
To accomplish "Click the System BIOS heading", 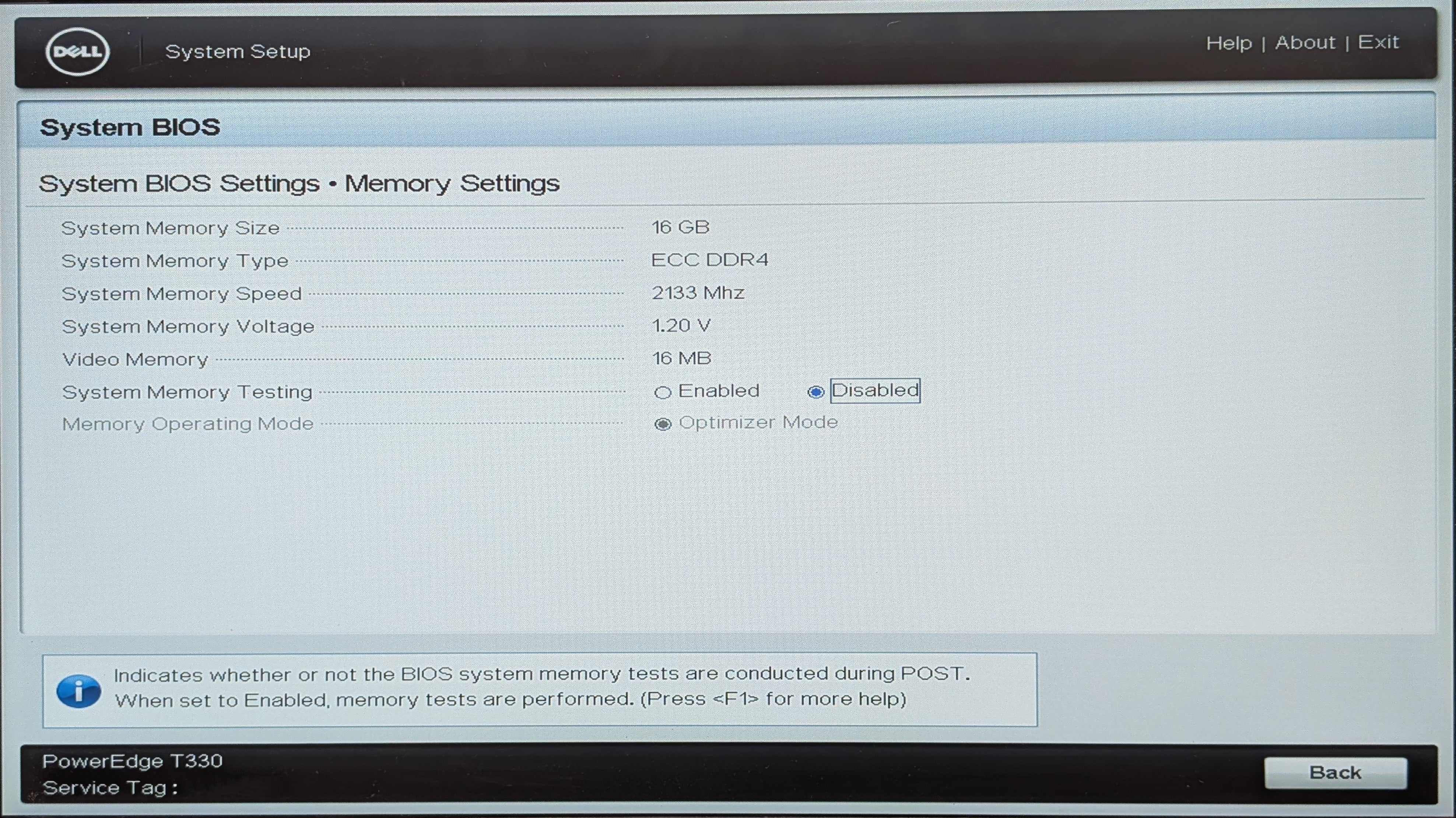I will 130,127.
